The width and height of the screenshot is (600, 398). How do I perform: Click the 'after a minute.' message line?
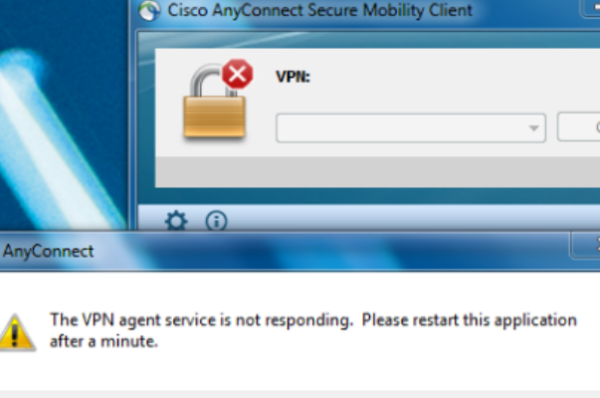click(x=104, y=341)
